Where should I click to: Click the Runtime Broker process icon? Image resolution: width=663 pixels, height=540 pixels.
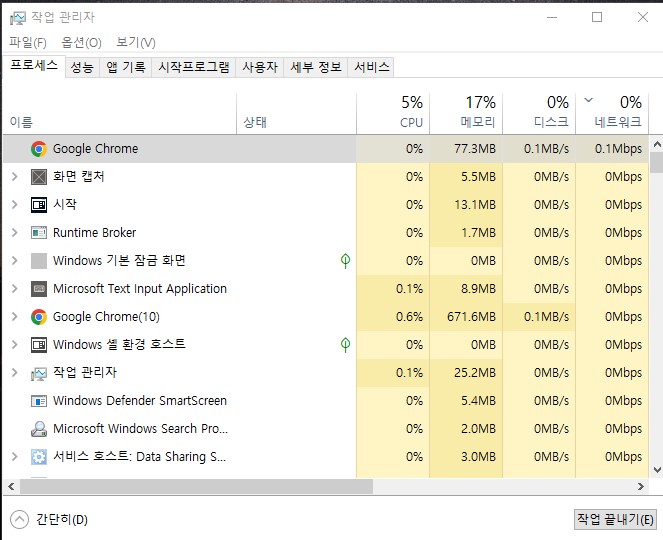click(x=39, y=233)
